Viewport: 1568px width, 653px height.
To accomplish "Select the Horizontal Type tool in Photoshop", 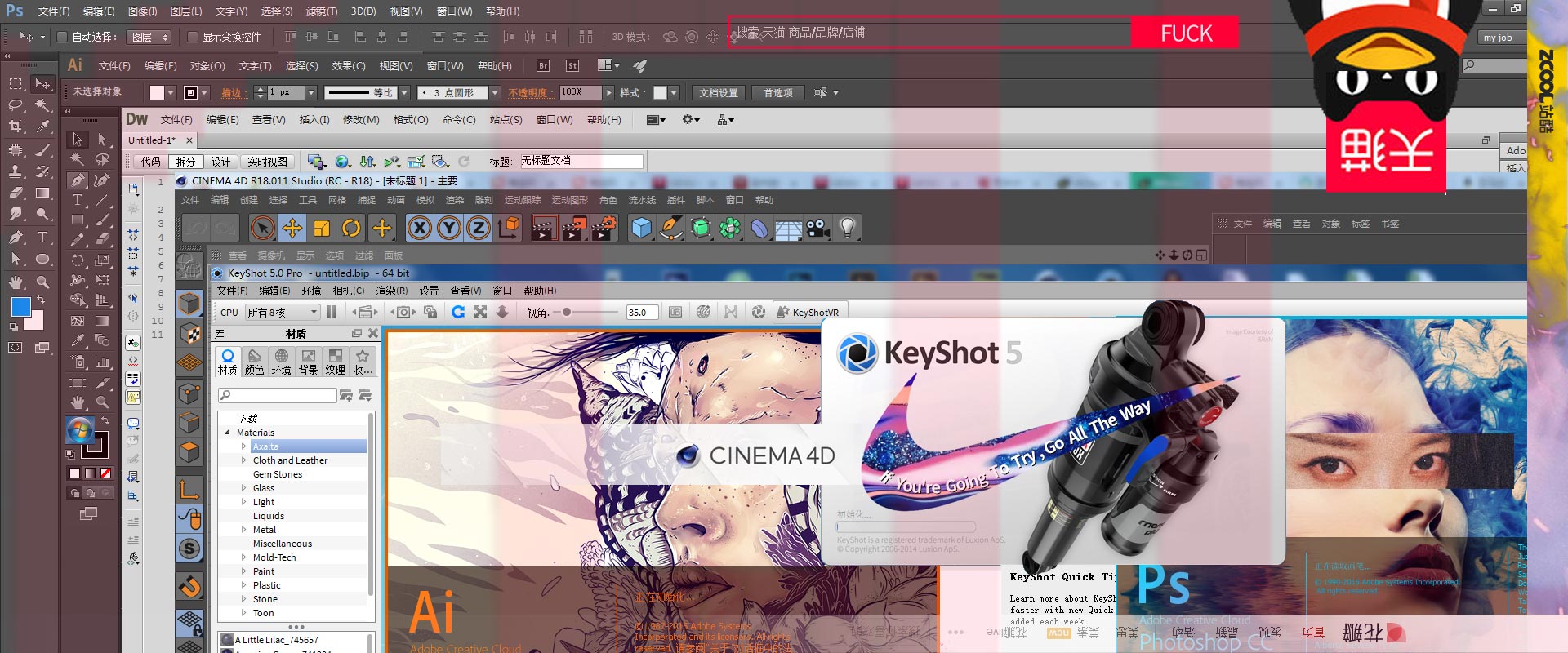I will click(42, 238).
